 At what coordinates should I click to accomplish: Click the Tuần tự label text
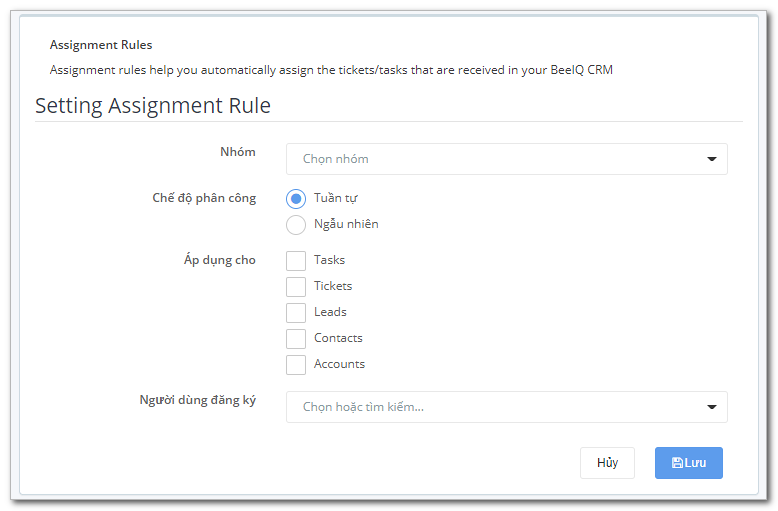tap(336, 198)
